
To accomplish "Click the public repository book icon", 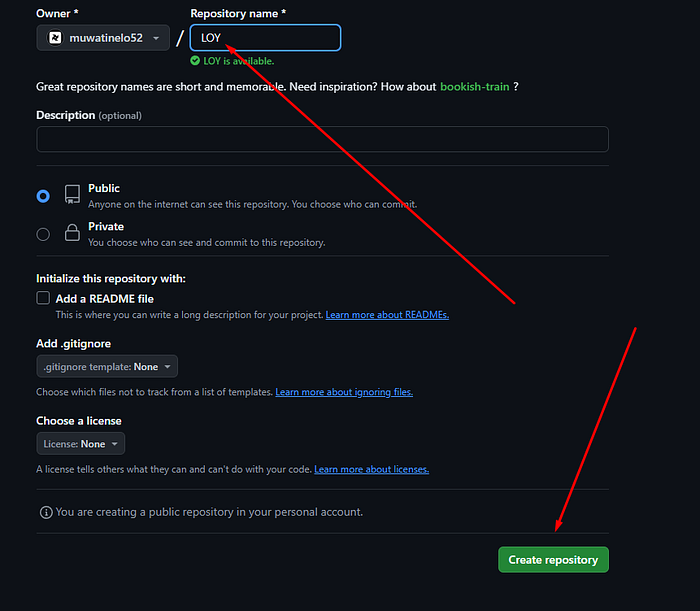I will 72,195.
